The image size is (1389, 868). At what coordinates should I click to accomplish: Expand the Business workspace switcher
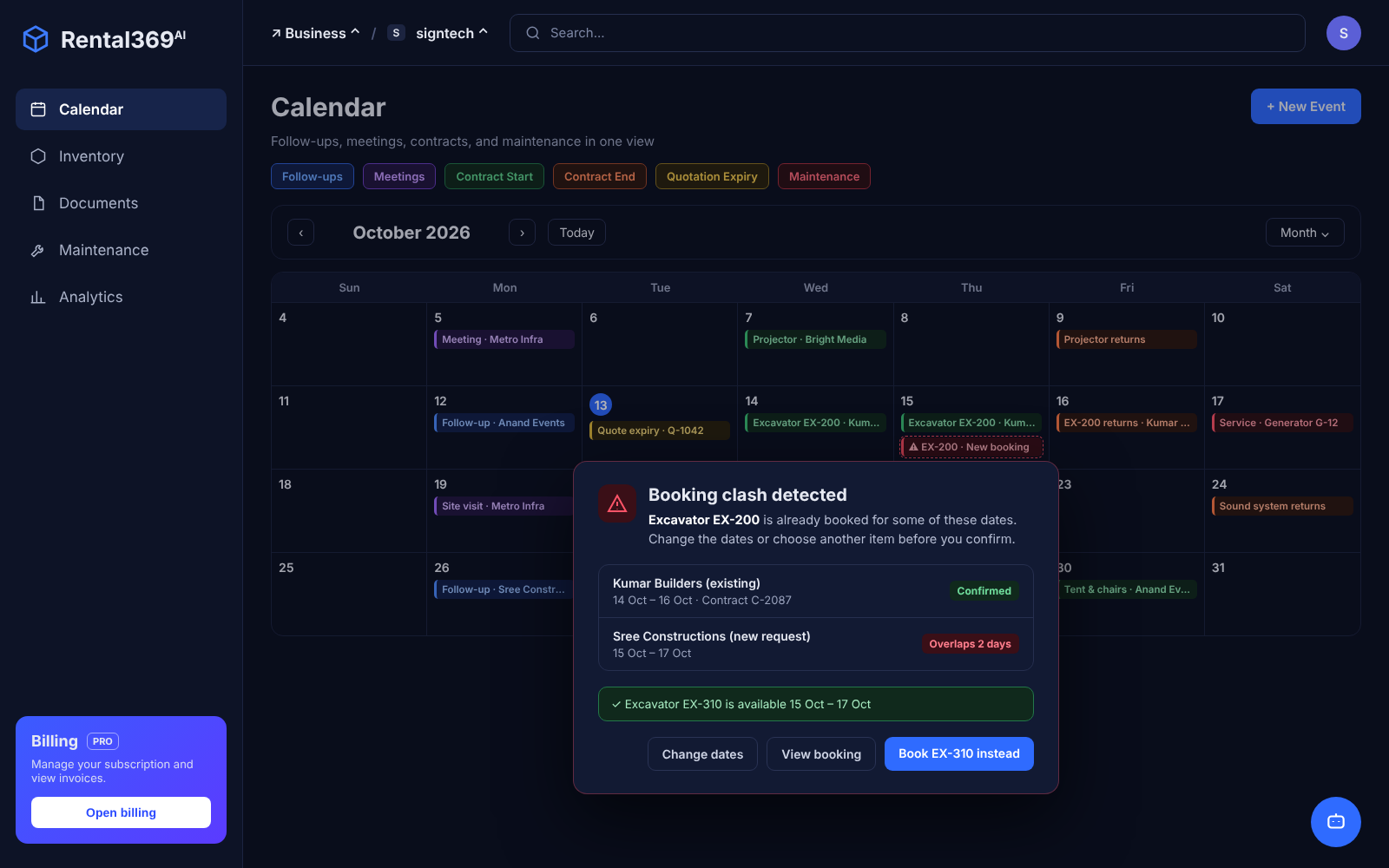[x=315, y=33]
